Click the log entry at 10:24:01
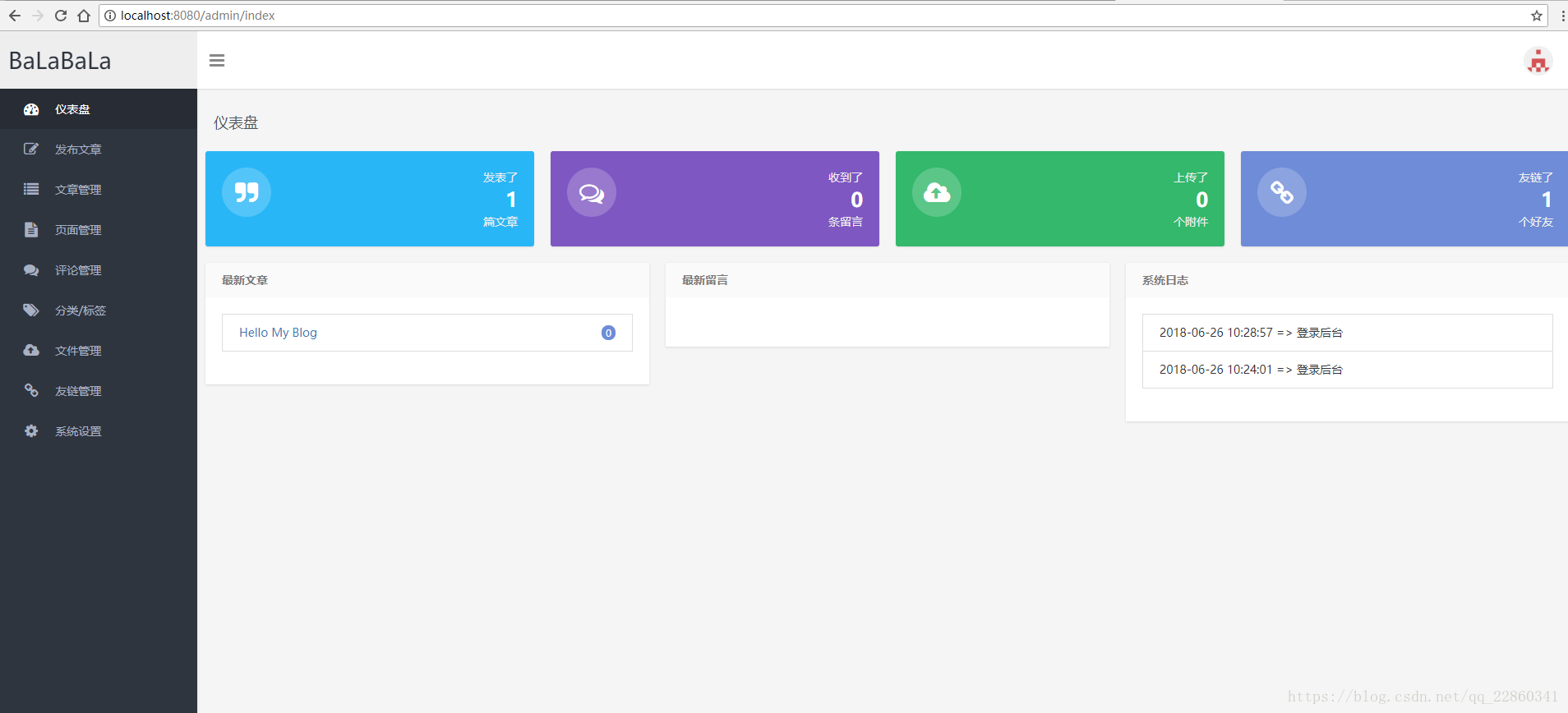1568x713 pixels. pyautogui.click(x=1348, y=370)
